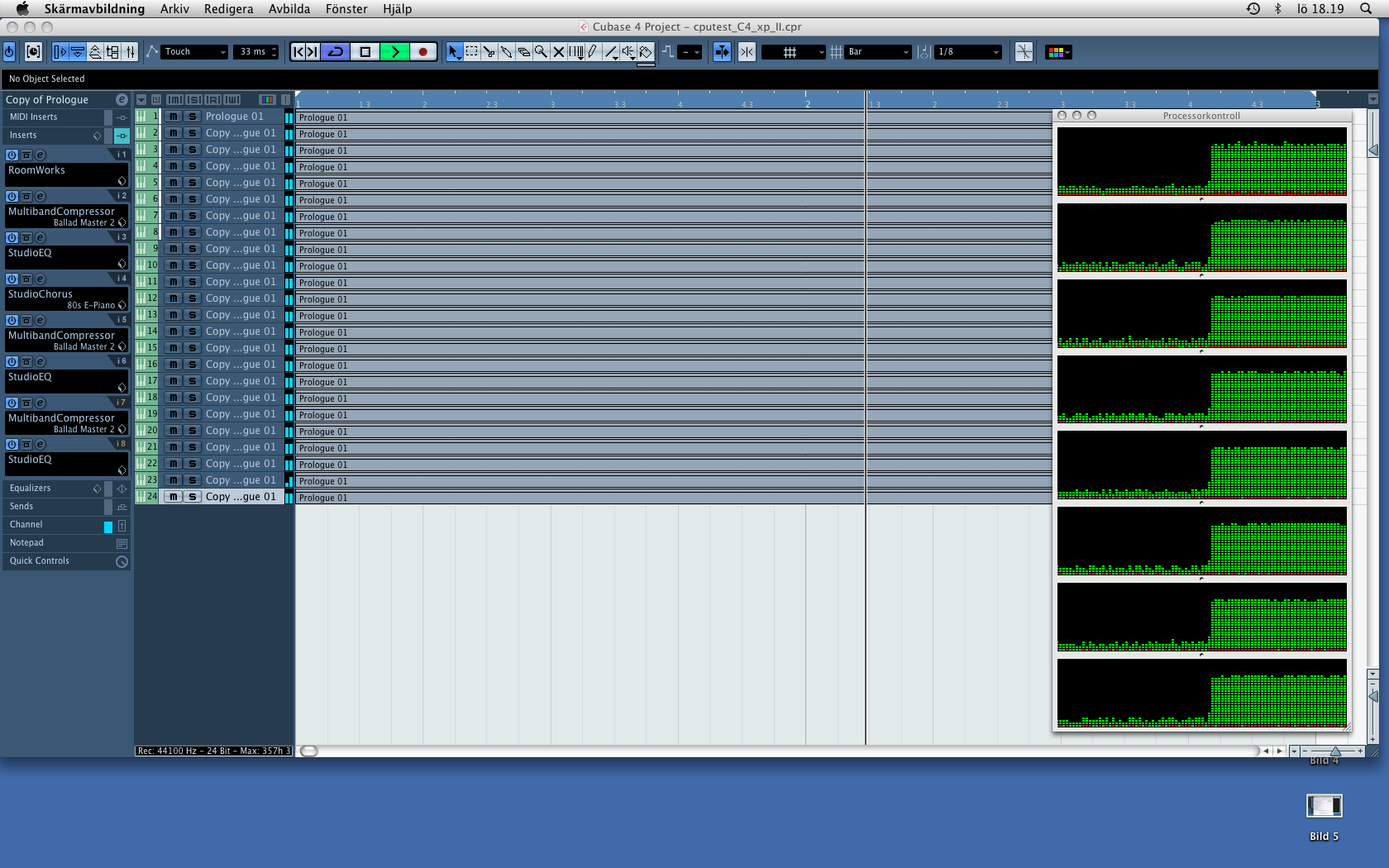Show the Event Infoline
The image size is (1389, 868).
pyautogui.click(x=77, y=52)
